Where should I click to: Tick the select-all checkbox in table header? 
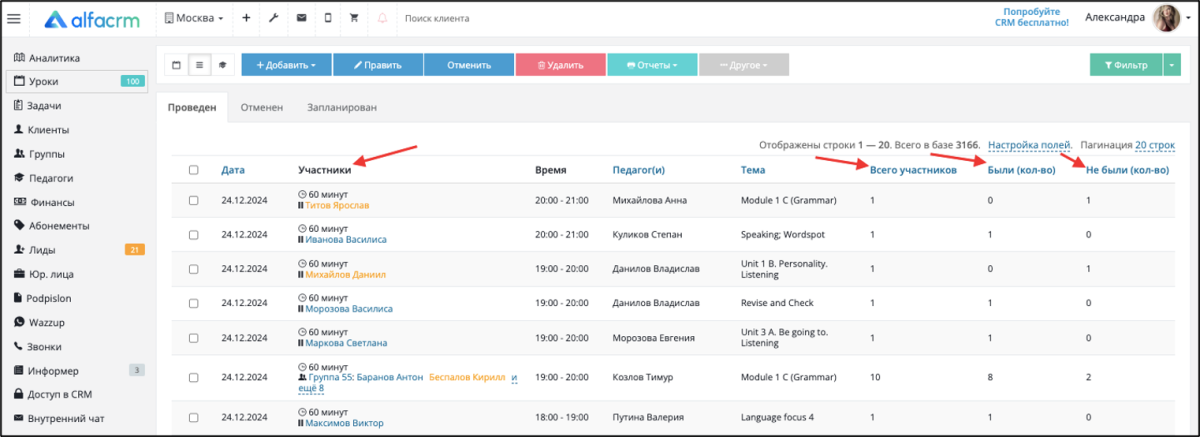click(x=194, y=170)
